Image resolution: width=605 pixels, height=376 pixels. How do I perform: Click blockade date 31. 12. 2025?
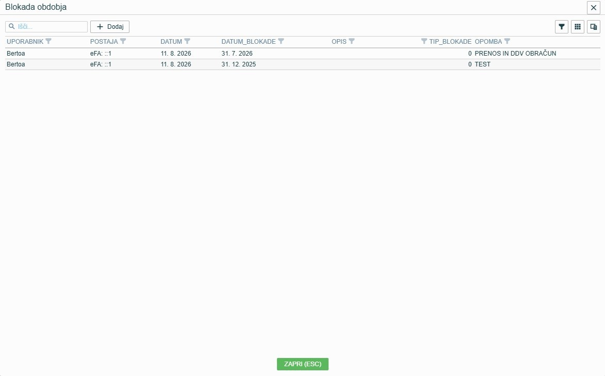click(x=238, y=64)
